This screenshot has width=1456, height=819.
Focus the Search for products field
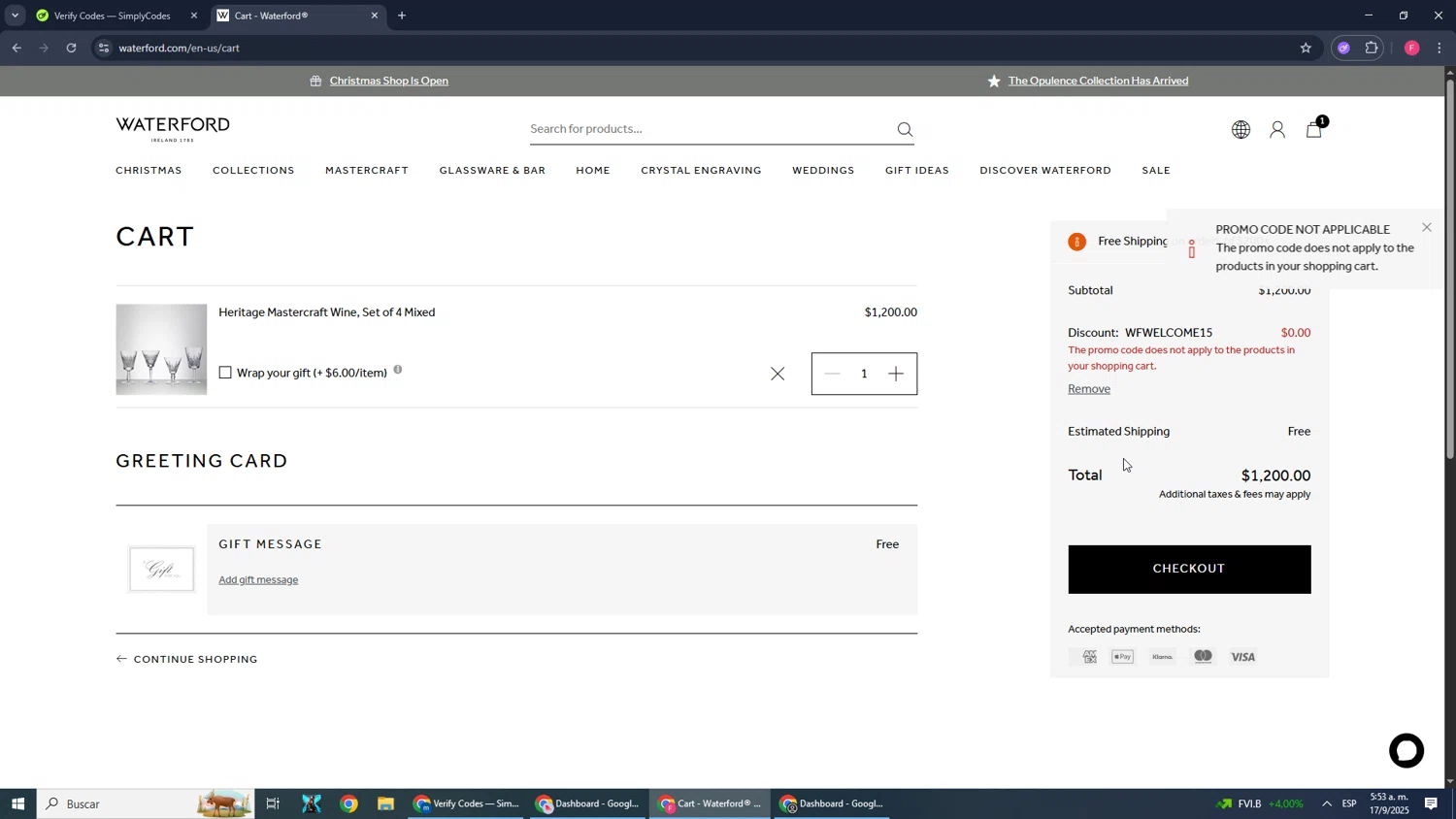click(709, 129)
